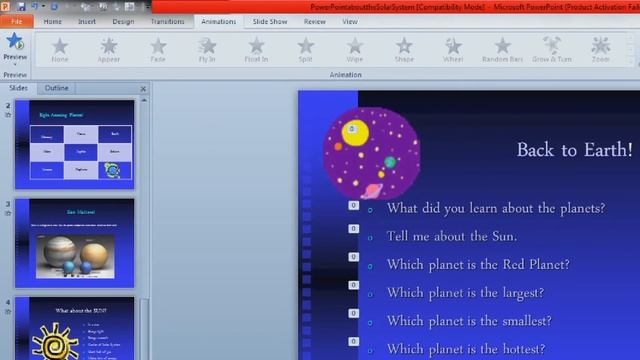Open the View ribbon tab
This screenshot has height=360, width=640.
point(350,22)
